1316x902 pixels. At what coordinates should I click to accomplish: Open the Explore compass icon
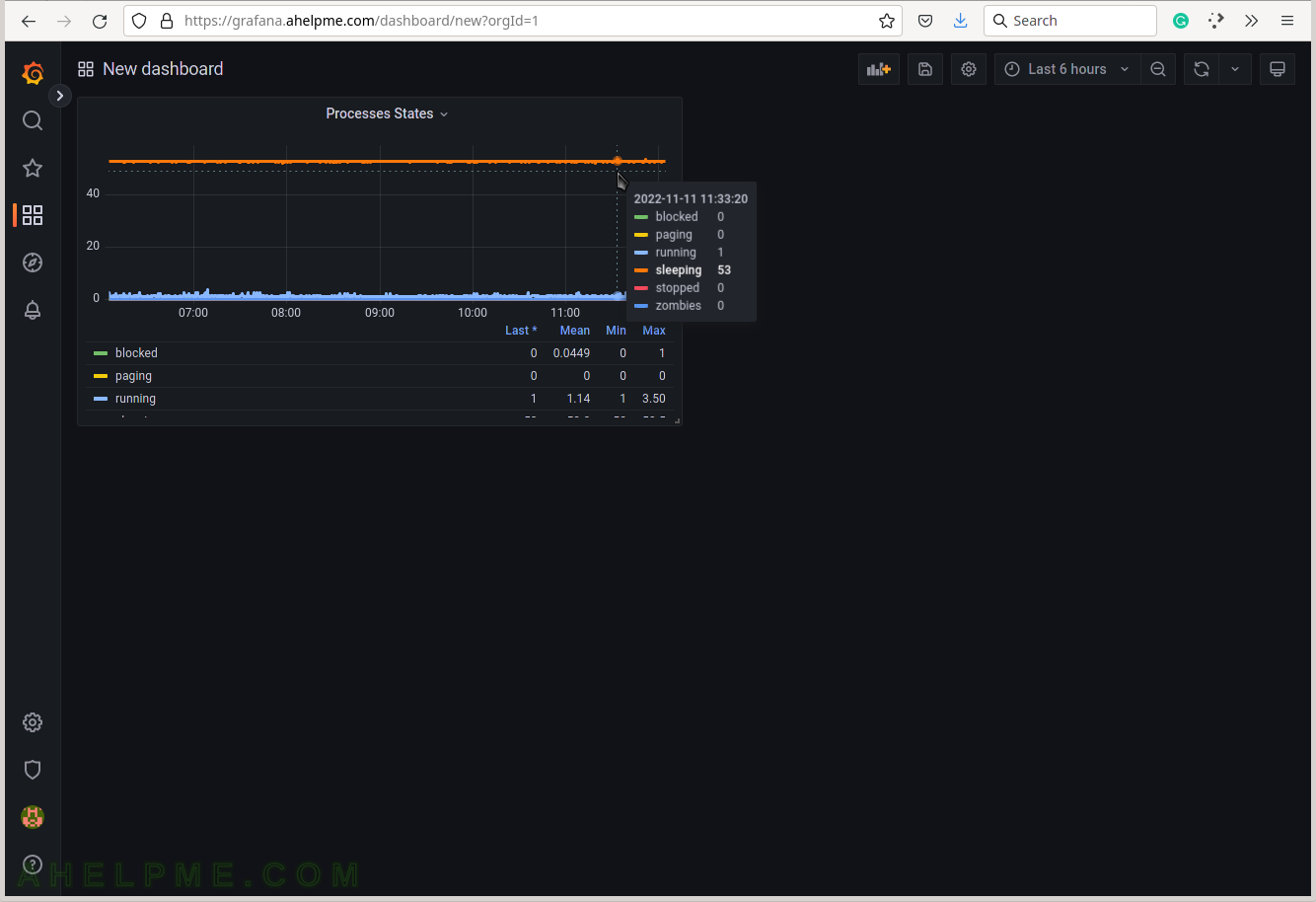click(33, 263)
